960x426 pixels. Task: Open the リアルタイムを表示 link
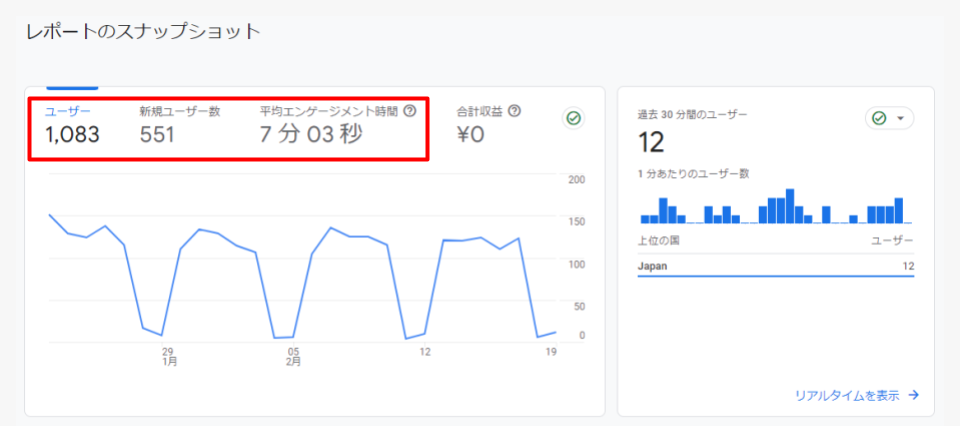857,395
